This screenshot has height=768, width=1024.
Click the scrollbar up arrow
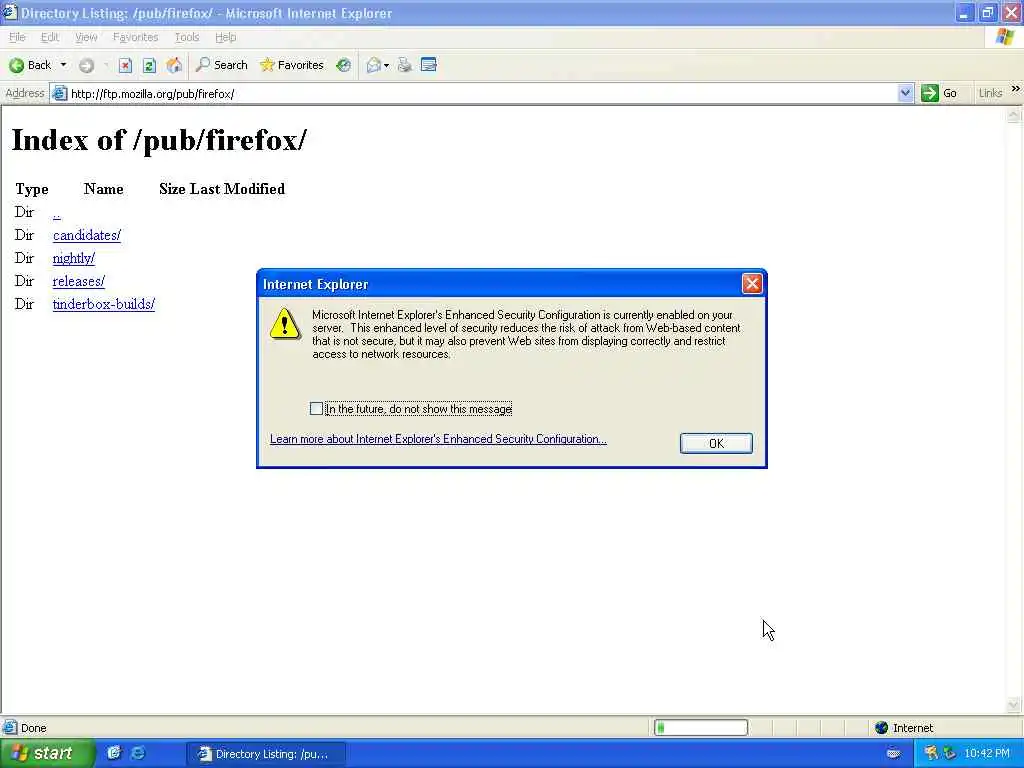[1014, 115]
